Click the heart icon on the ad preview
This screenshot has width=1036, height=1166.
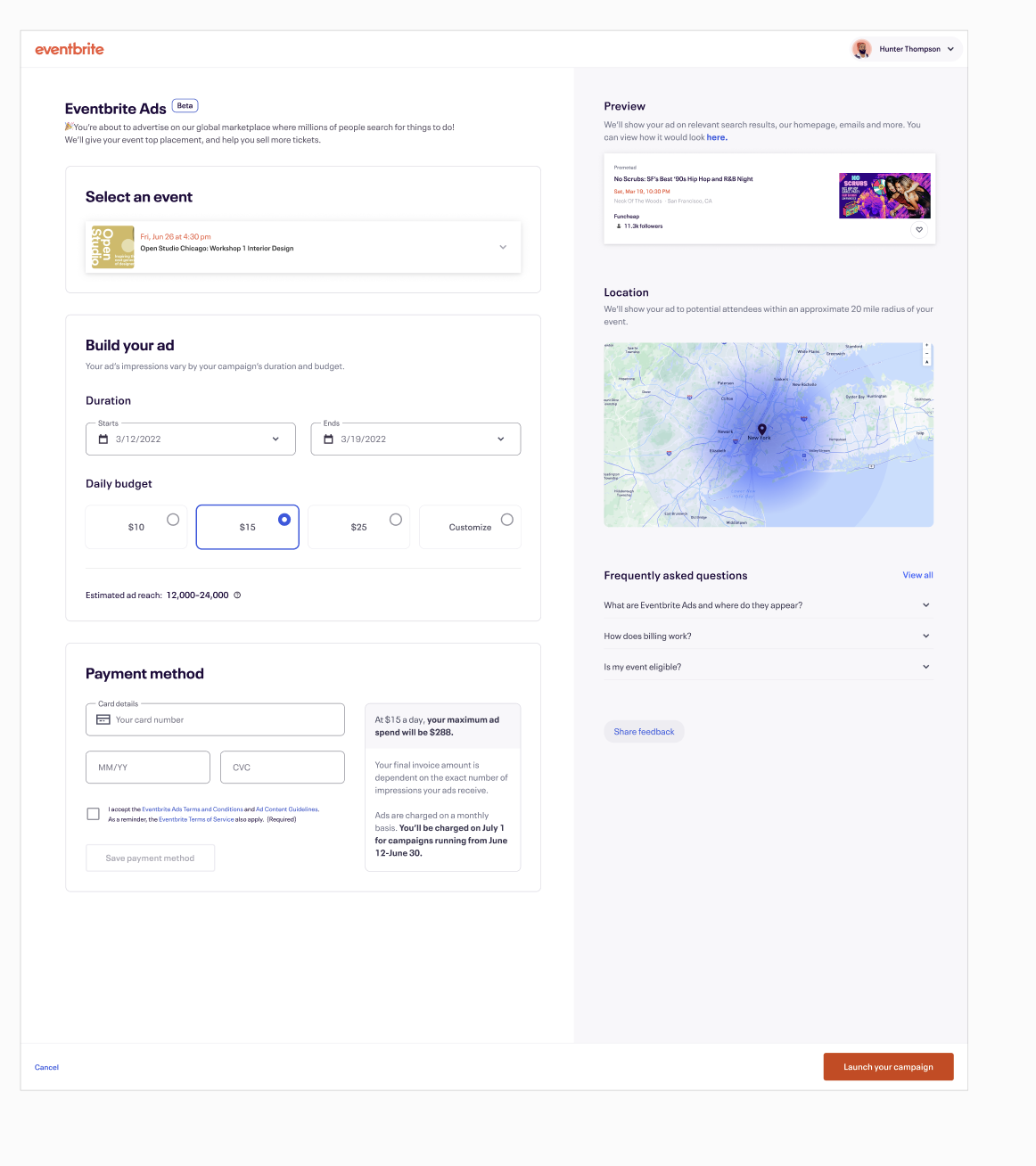click(x=919, y=230)
